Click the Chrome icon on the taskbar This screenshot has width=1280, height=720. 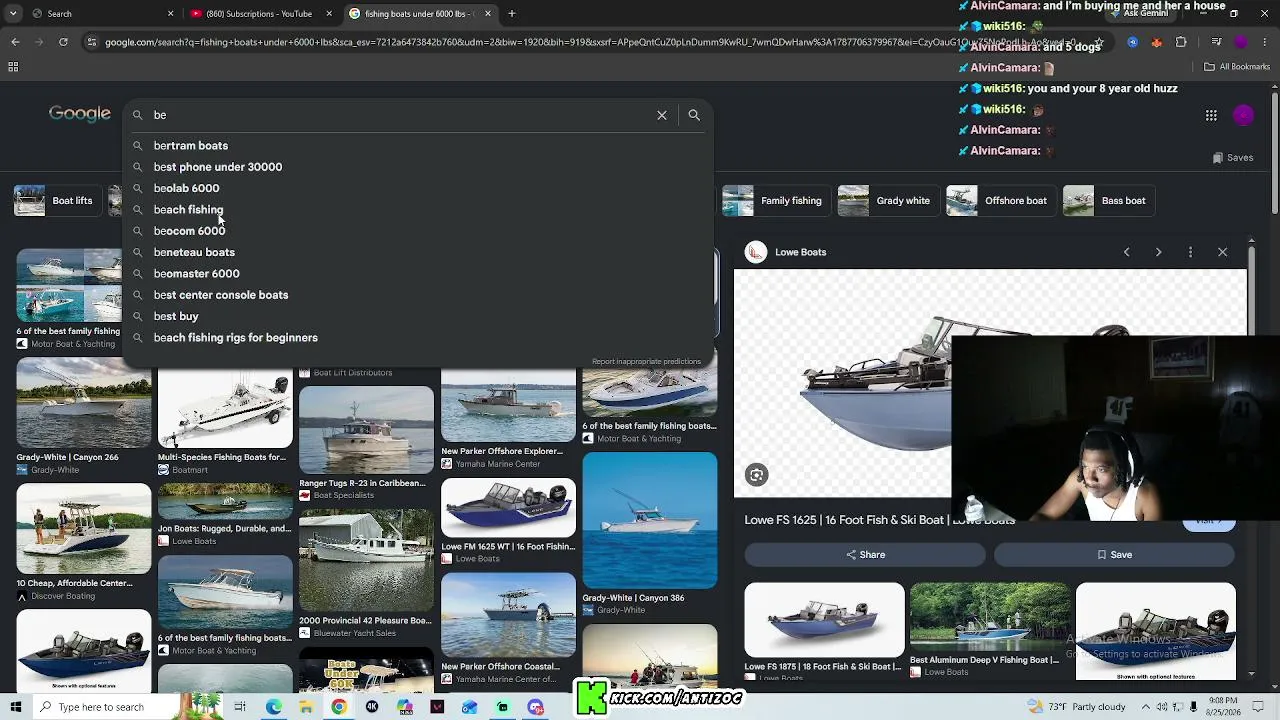[339, 707]
